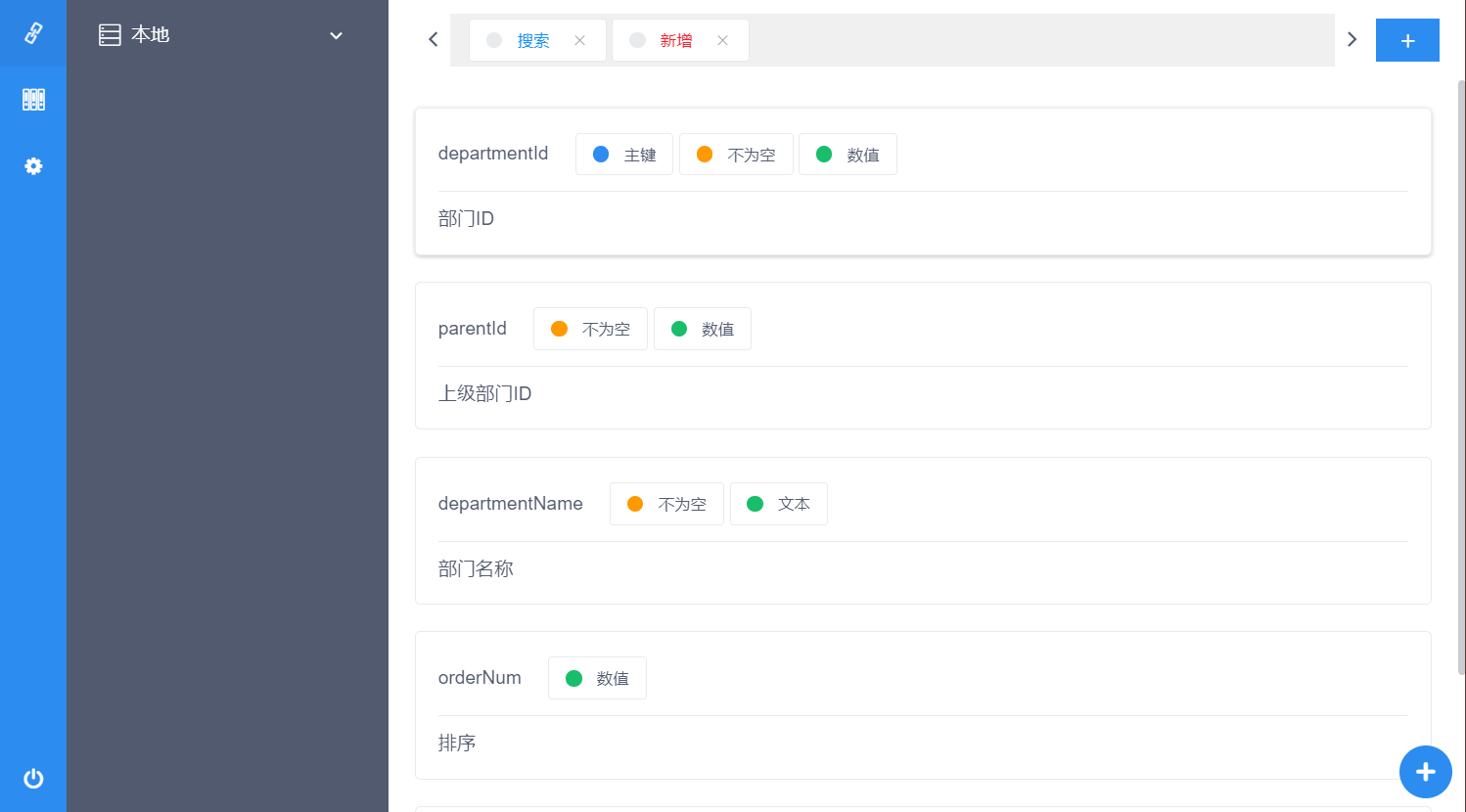Click the 排序 description text
This screenshot has height=812, width=1466.
pos(457,744)
